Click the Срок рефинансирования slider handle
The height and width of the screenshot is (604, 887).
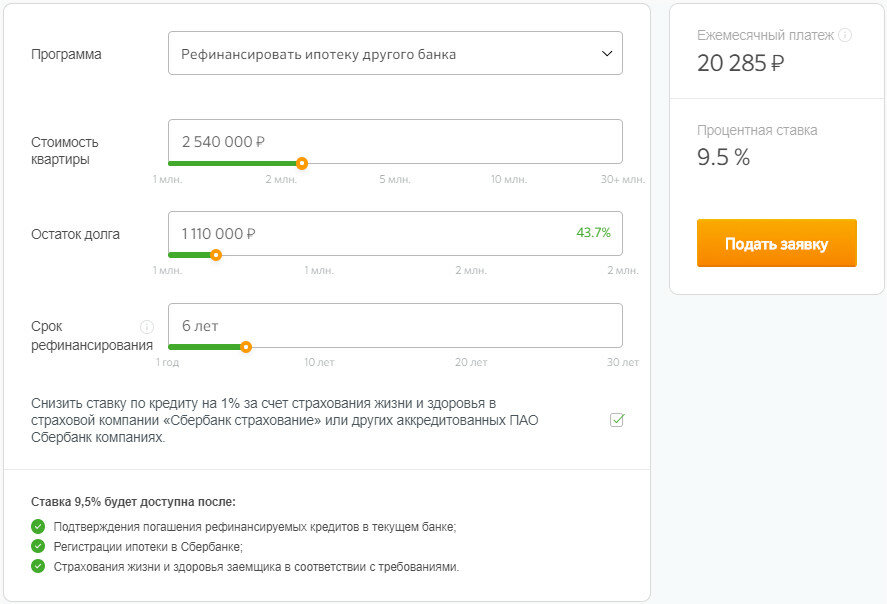(246, 347)
